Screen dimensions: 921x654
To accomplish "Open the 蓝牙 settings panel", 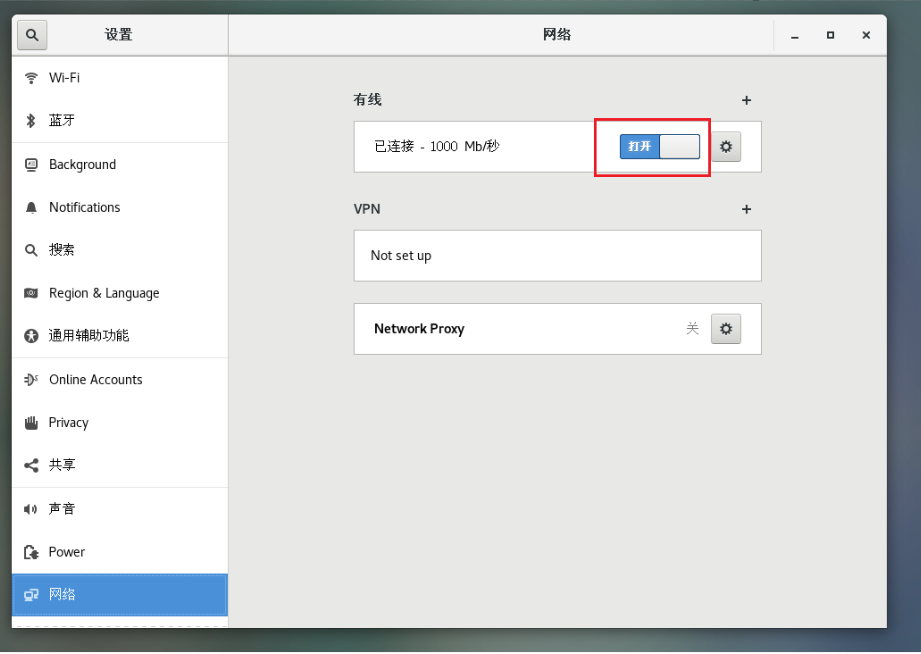I will coord(120,120).
